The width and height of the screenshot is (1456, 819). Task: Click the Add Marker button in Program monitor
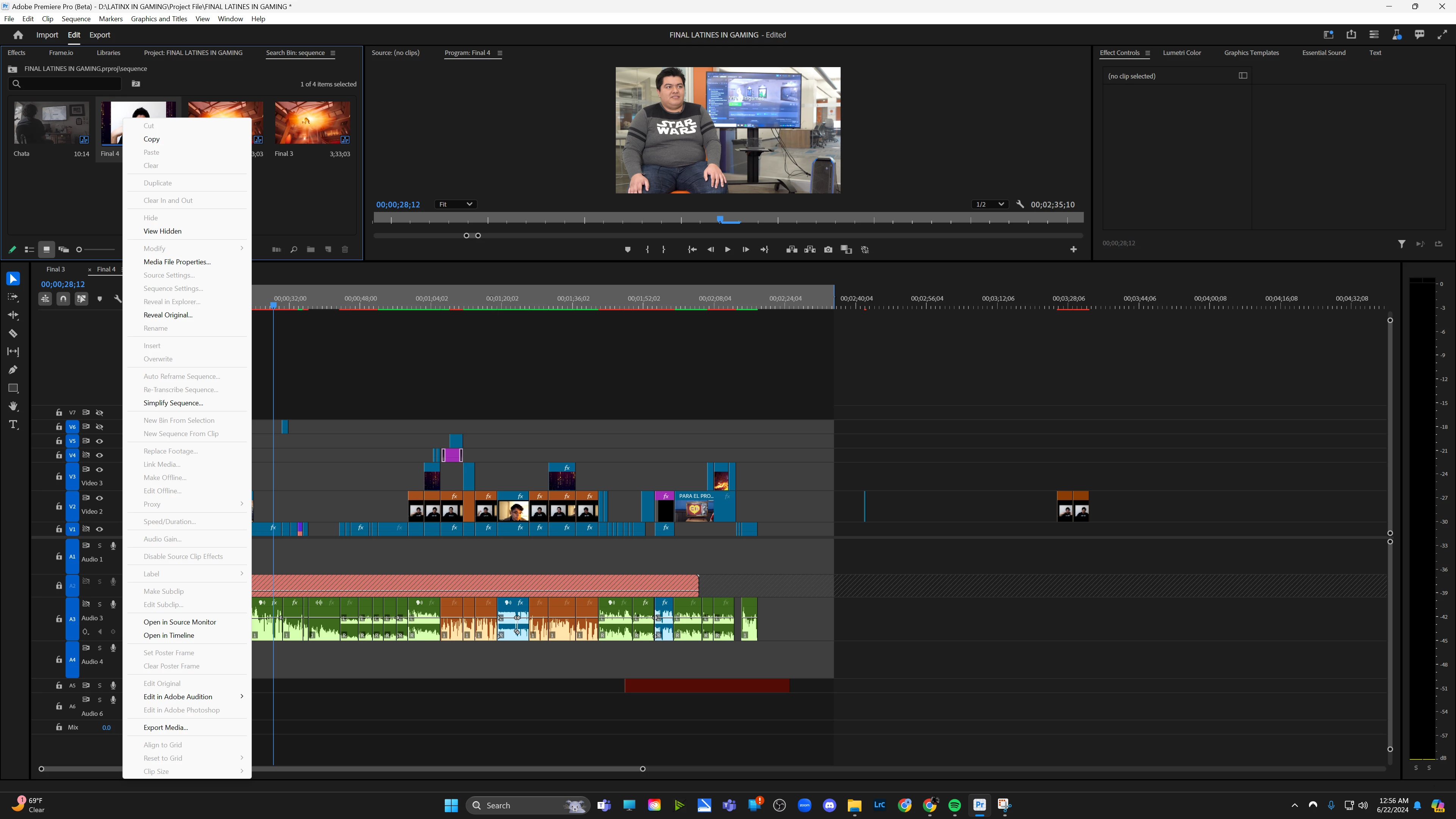tap(628, 249)
